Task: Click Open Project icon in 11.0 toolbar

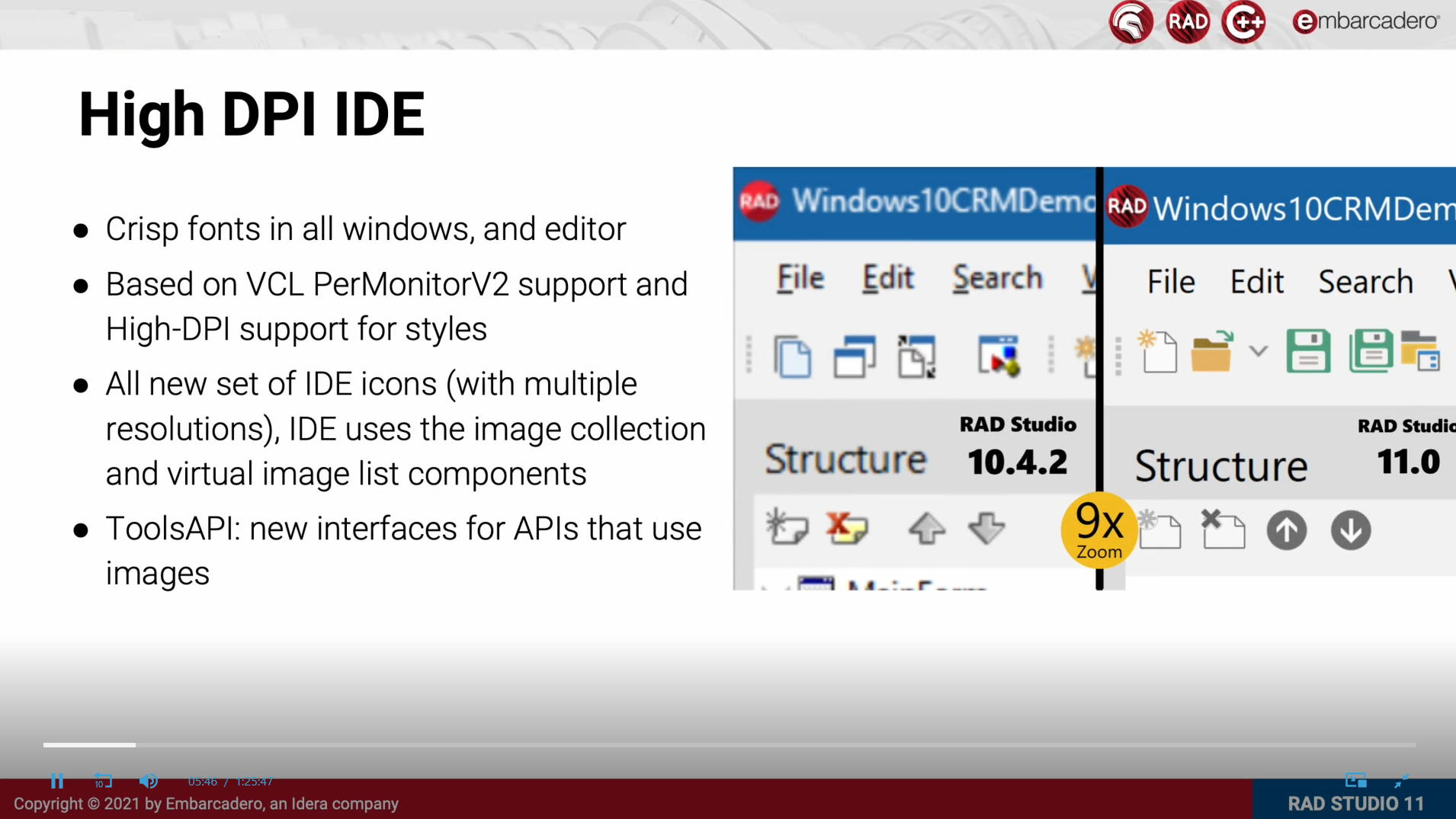Action: [x=1419, y=351]
